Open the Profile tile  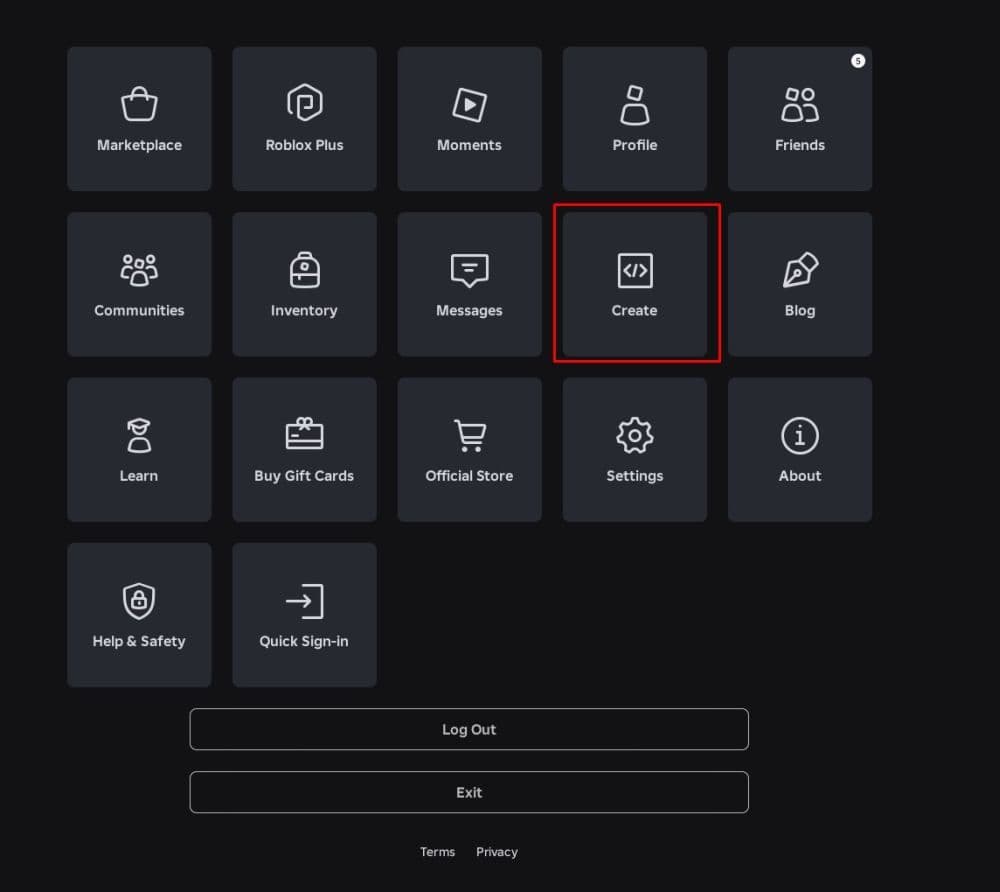[x=635, y=119]
